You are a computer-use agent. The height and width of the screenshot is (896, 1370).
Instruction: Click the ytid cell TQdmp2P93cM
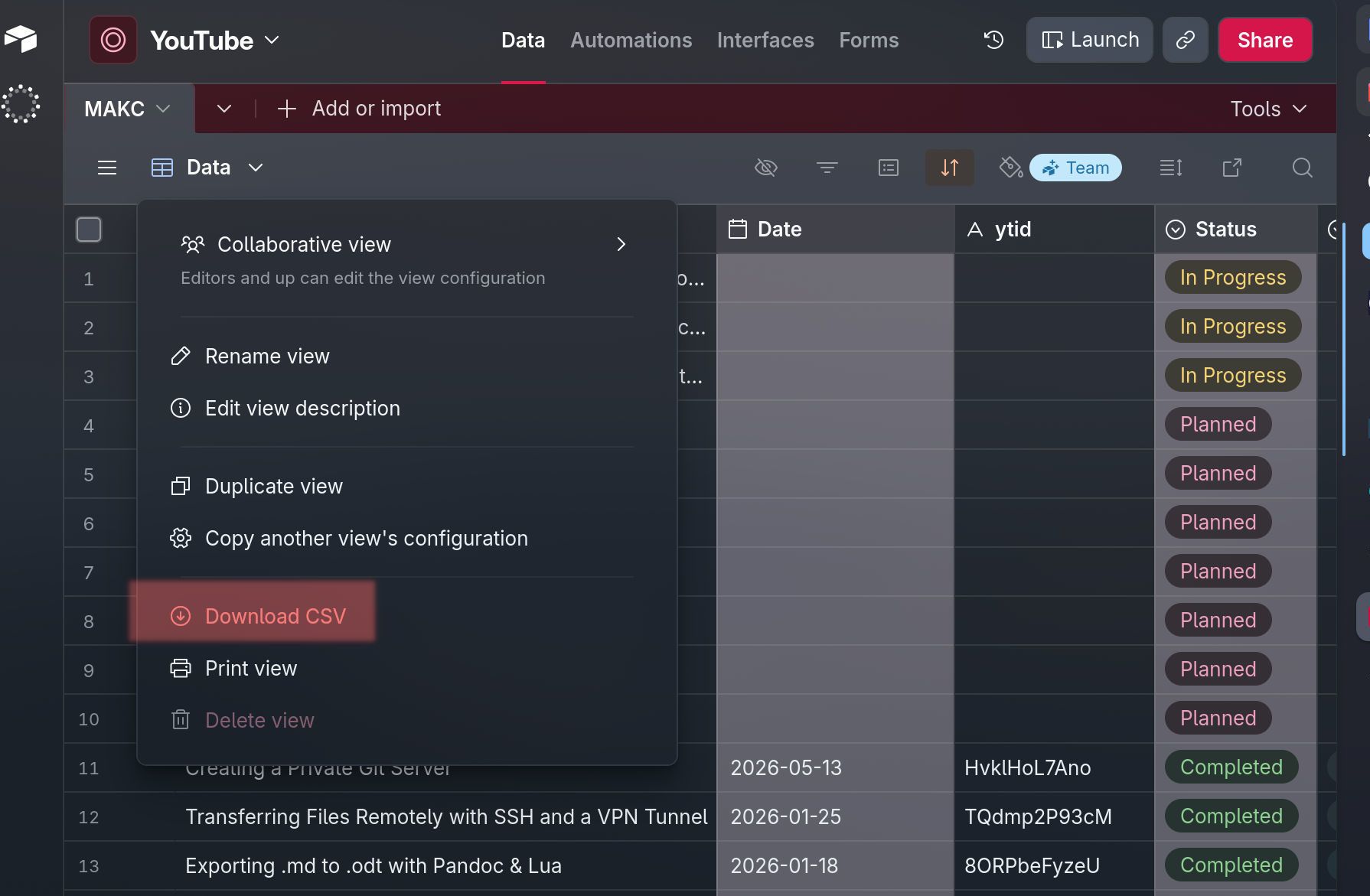click(x=1054, y=816)
